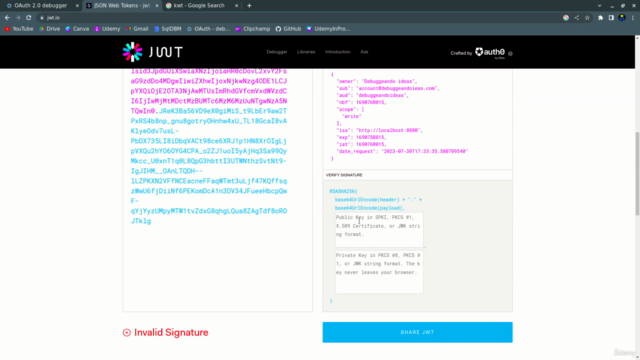Viewport: 640px width, 360px height.
Task: Click the browser forward arrow
Action: 18,18
